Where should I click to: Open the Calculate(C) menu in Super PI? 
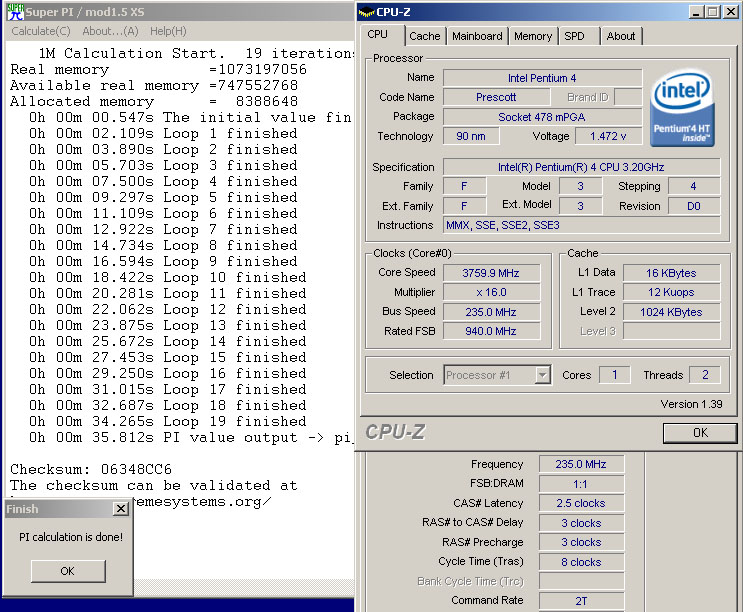(x=41, y=31)
